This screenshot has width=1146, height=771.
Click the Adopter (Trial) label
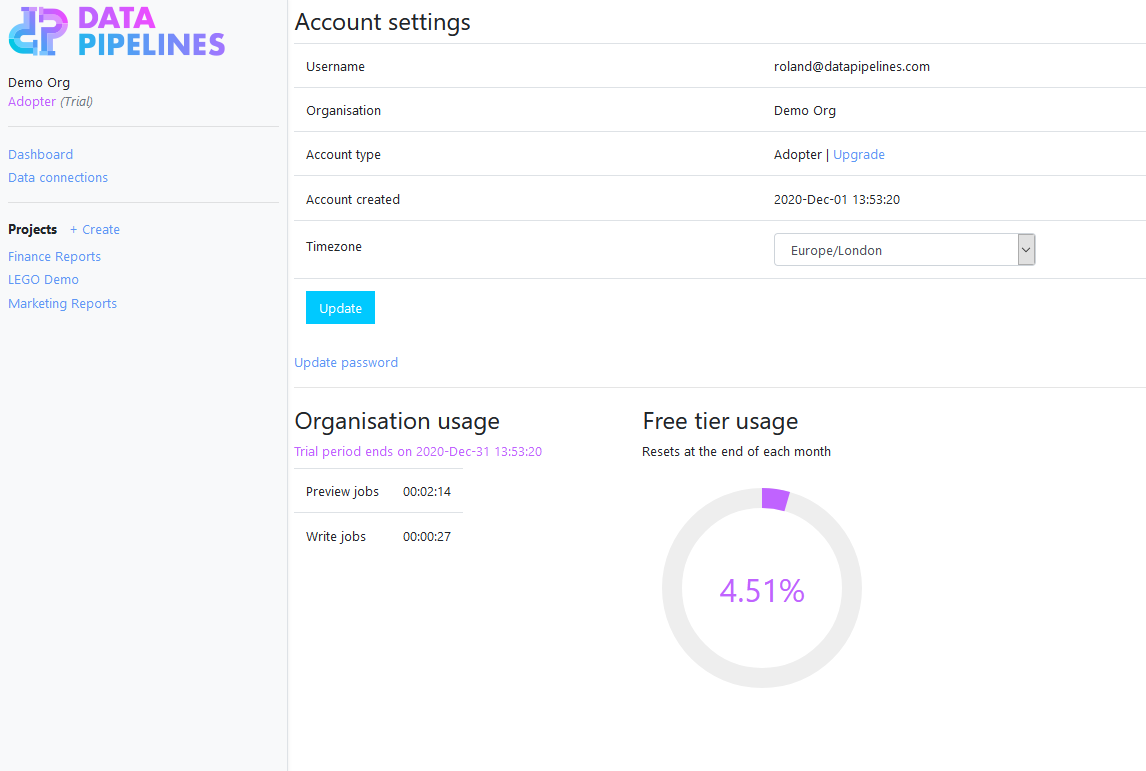(49, 101)
